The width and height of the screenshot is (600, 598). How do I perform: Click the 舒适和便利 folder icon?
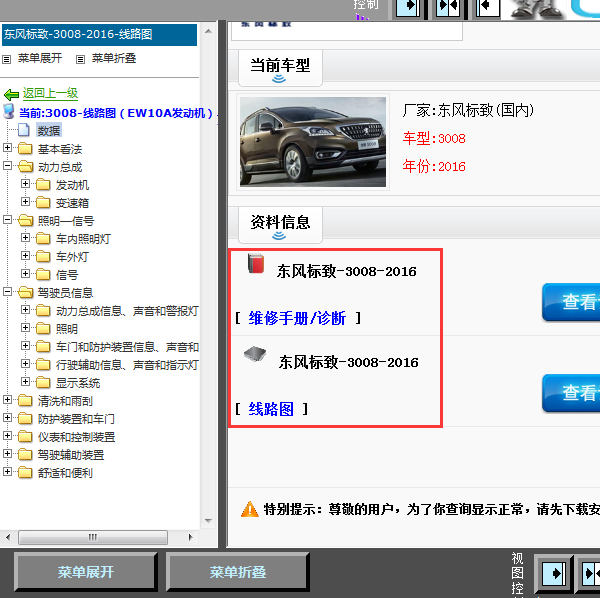click(x=25, y=472)
